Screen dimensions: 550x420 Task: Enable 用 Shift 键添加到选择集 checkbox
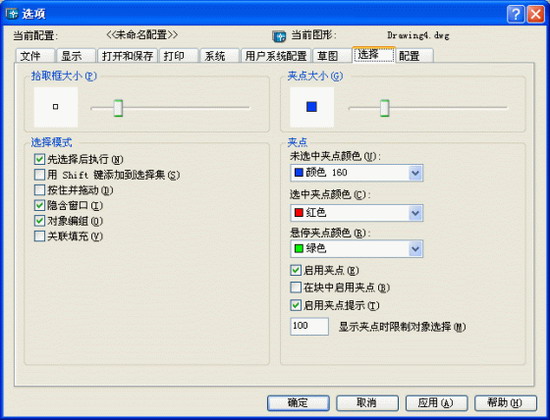point(39,175)
